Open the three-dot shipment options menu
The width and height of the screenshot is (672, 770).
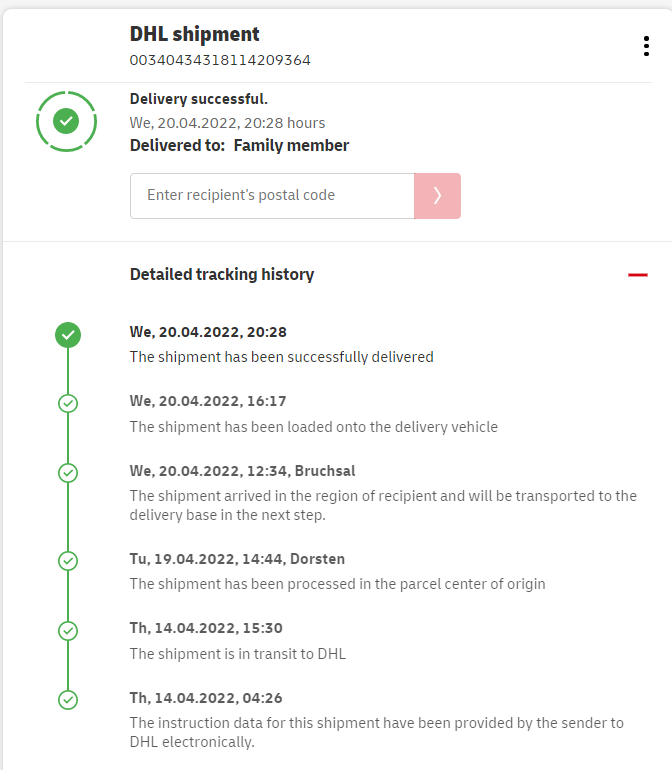(646, 47)
